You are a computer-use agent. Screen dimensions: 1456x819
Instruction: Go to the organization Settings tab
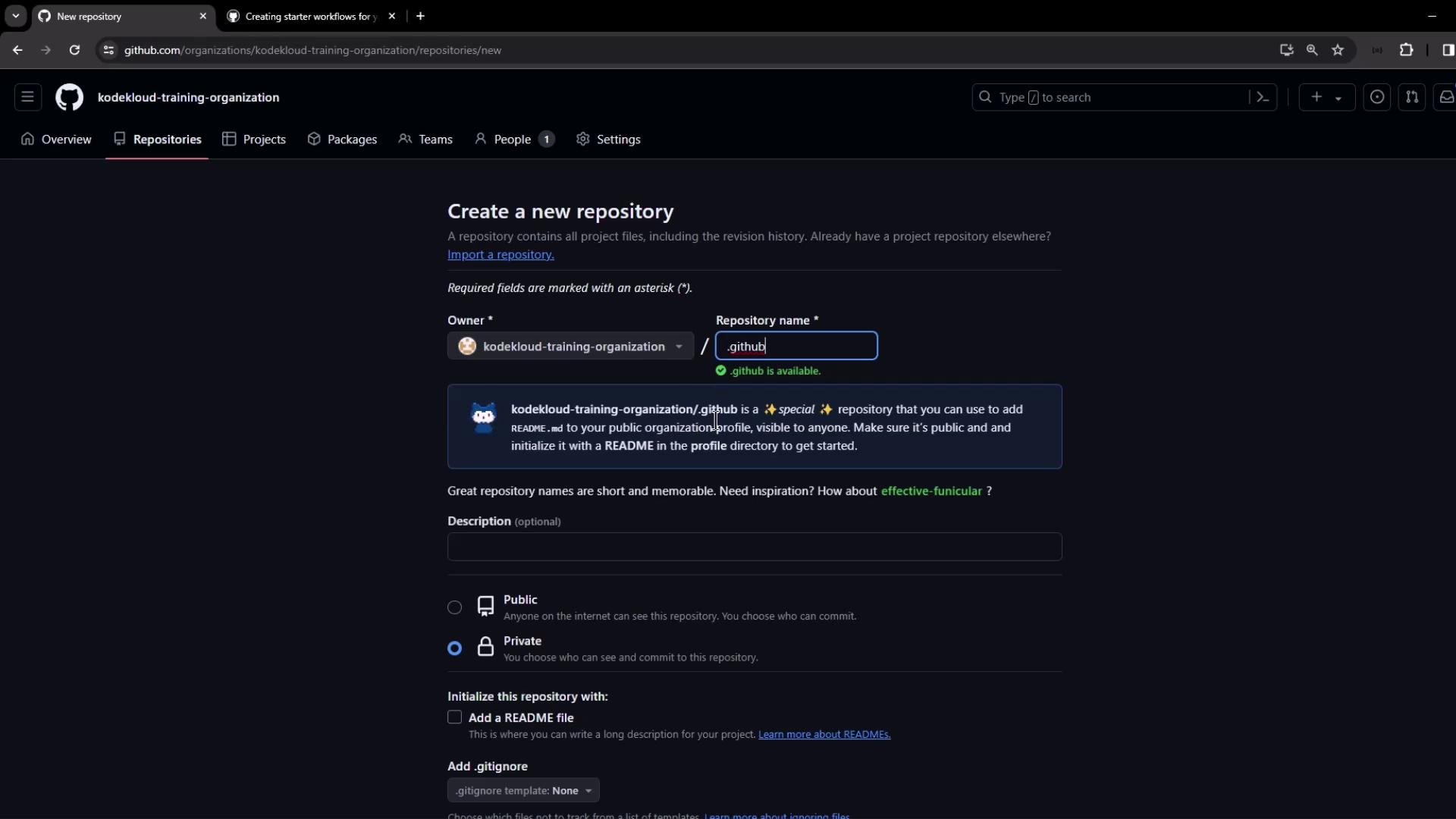pos(608,140)
